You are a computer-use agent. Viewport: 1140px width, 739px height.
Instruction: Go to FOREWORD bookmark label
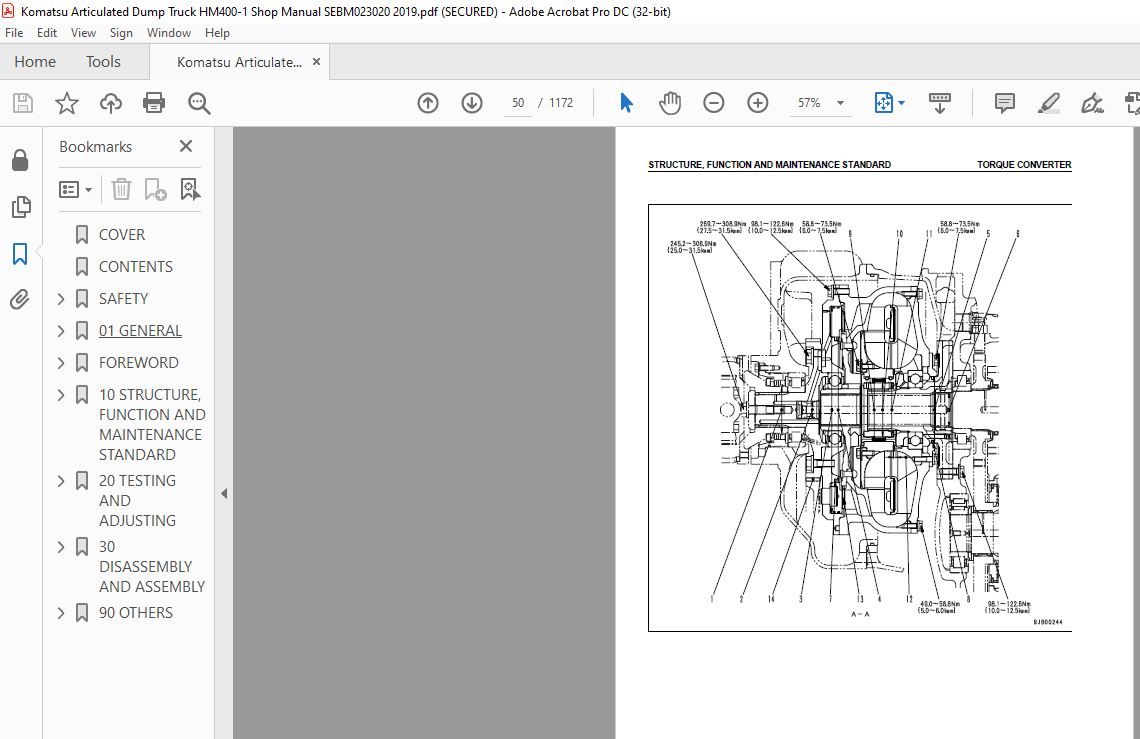point(139,363)
